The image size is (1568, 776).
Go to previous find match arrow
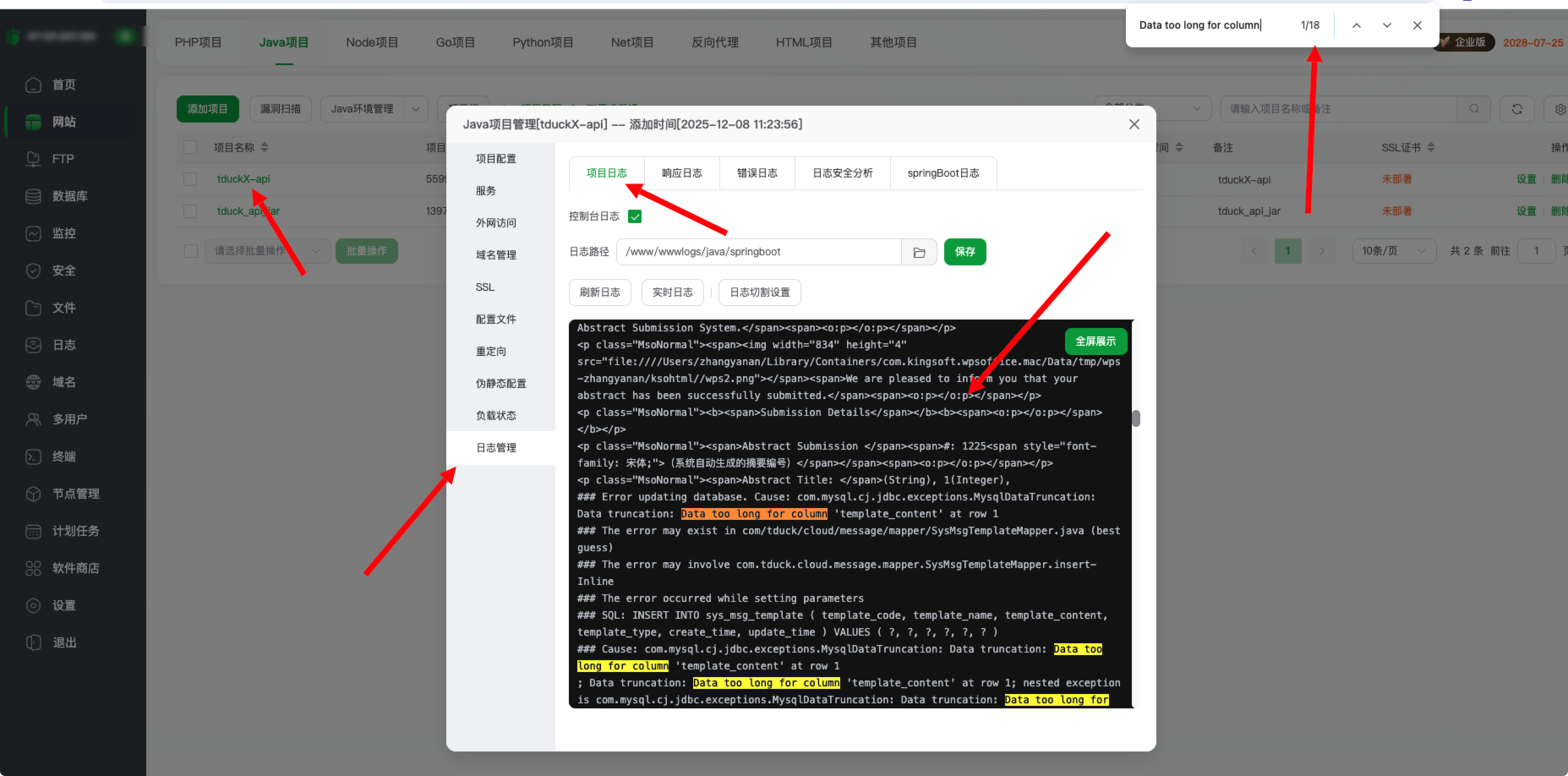(x=1356, y=25)
